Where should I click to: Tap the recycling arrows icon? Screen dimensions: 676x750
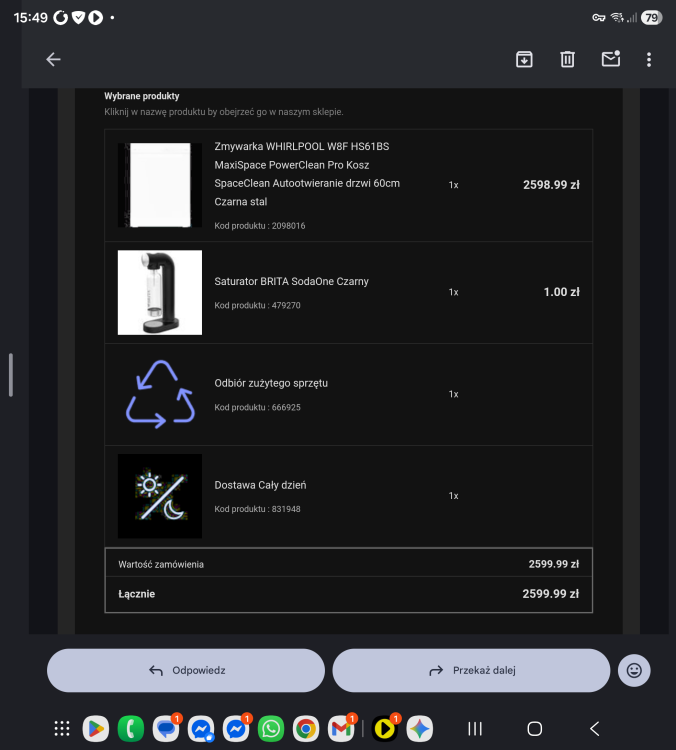click(x=160, y=394)
